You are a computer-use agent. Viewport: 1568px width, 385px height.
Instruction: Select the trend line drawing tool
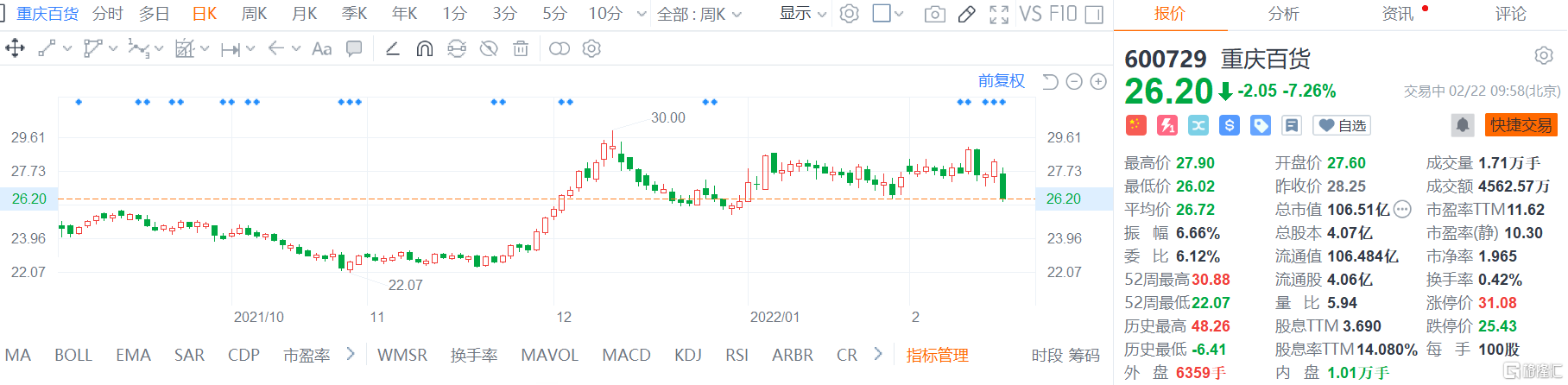(x=47, y=48)
